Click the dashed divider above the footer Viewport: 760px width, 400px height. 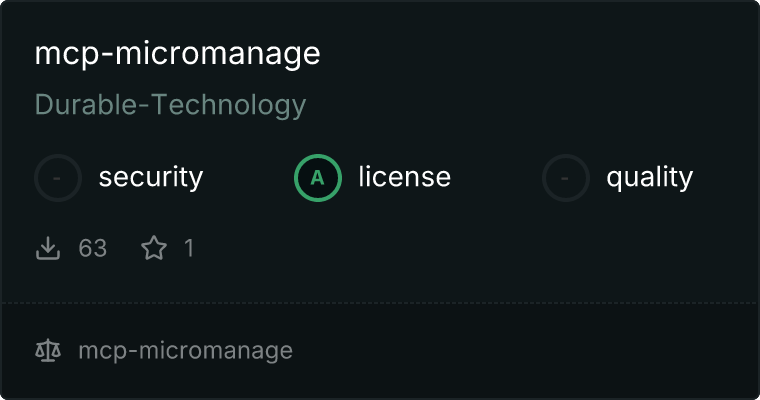[380, 302]
